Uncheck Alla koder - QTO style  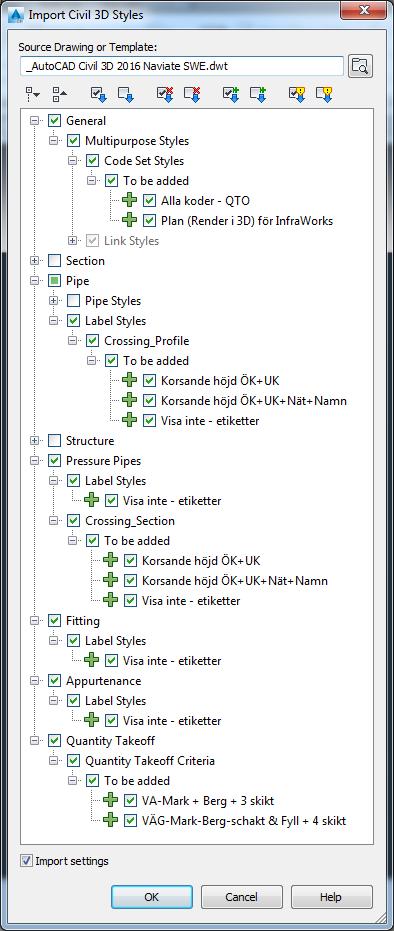(150, 201)
